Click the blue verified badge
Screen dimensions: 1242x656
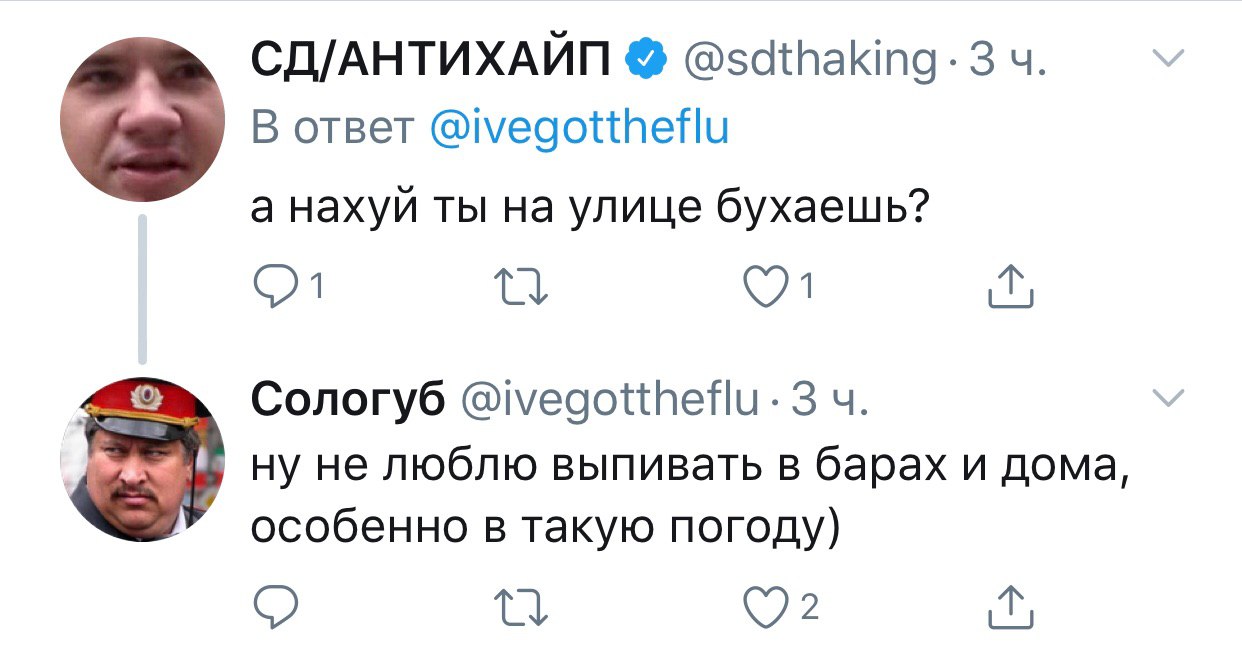click(648, 62)
